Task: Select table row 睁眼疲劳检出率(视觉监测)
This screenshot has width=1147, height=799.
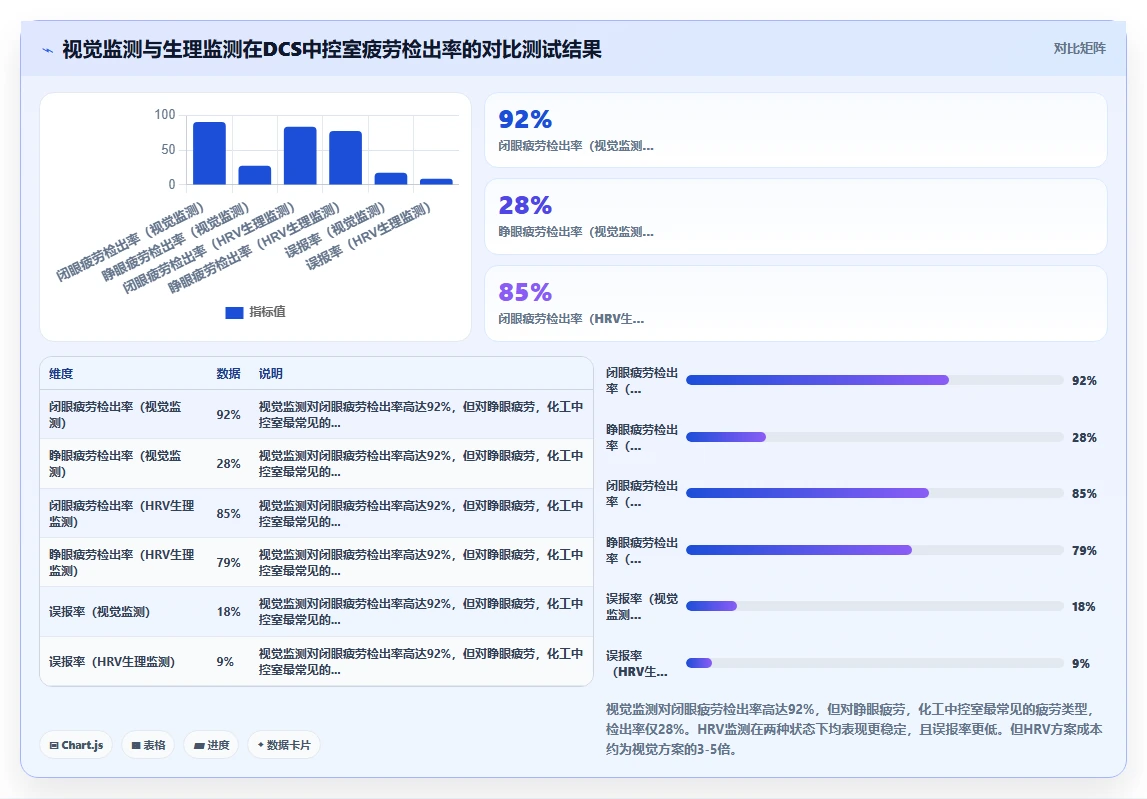Action: (x=316, y=464)
